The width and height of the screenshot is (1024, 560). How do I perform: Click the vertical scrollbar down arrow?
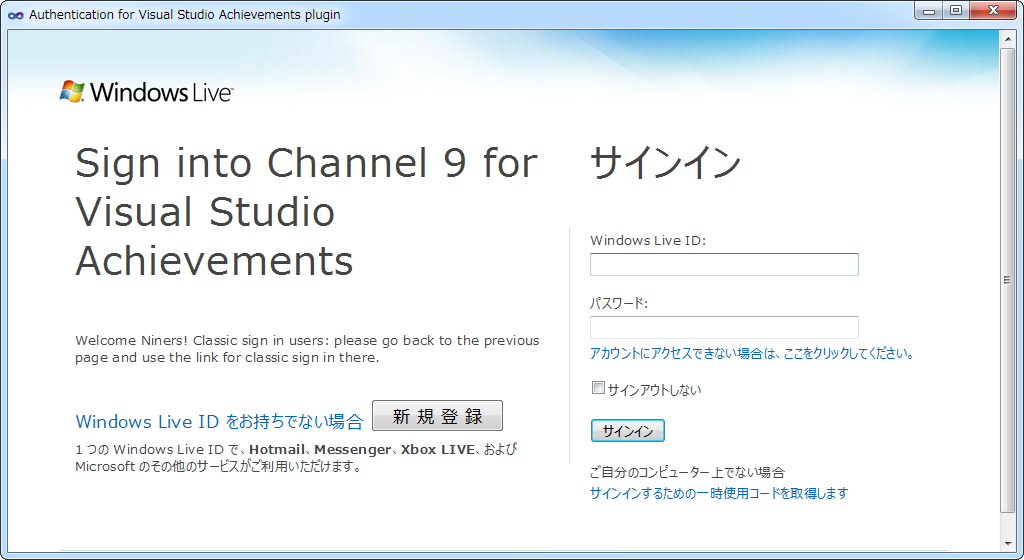(1007, 543)
